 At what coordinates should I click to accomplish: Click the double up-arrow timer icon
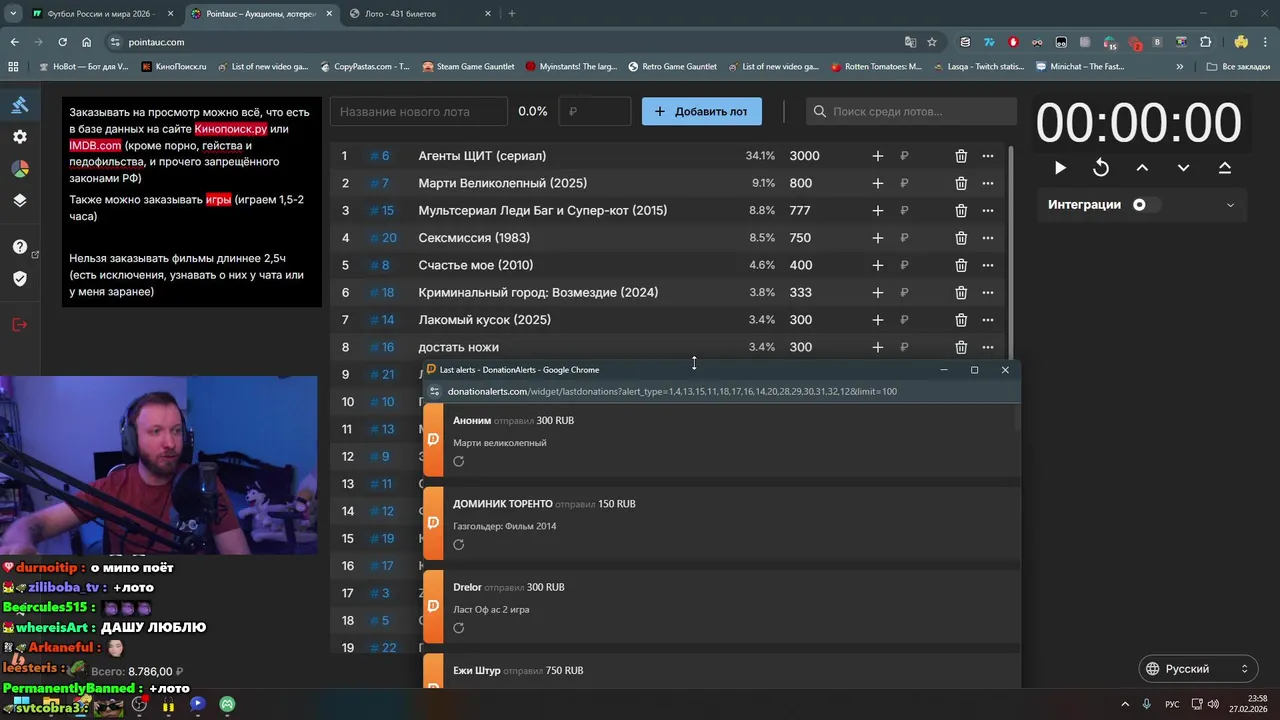1225,168
